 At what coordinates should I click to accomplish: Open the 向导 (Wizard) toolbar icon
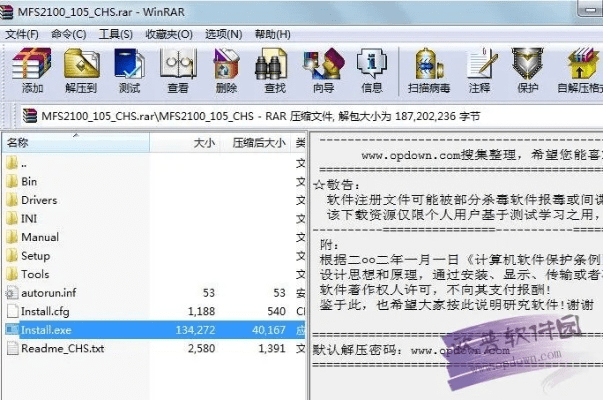323,64
